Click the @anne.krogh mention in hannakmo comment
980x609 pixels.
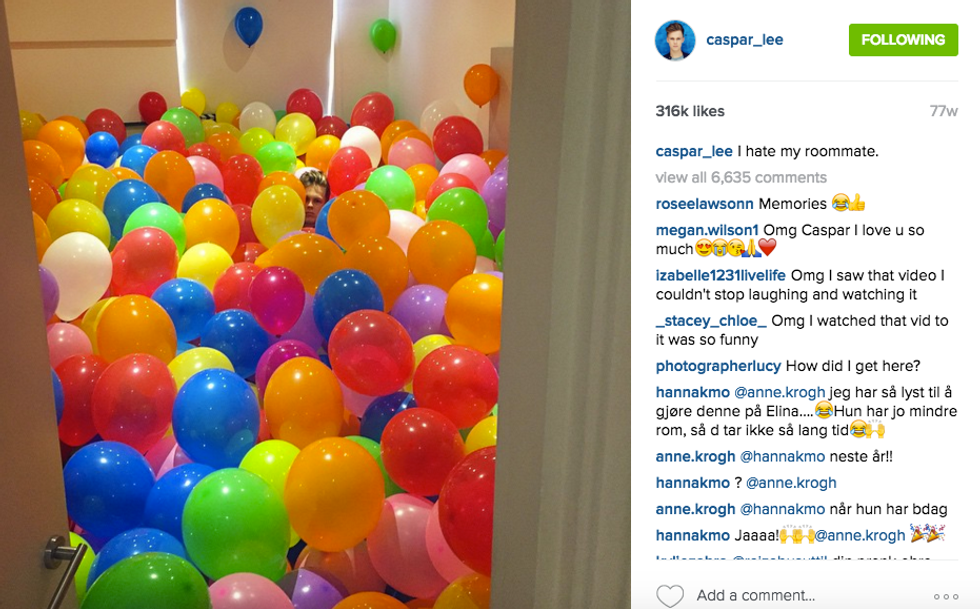(x=779, y=393)
